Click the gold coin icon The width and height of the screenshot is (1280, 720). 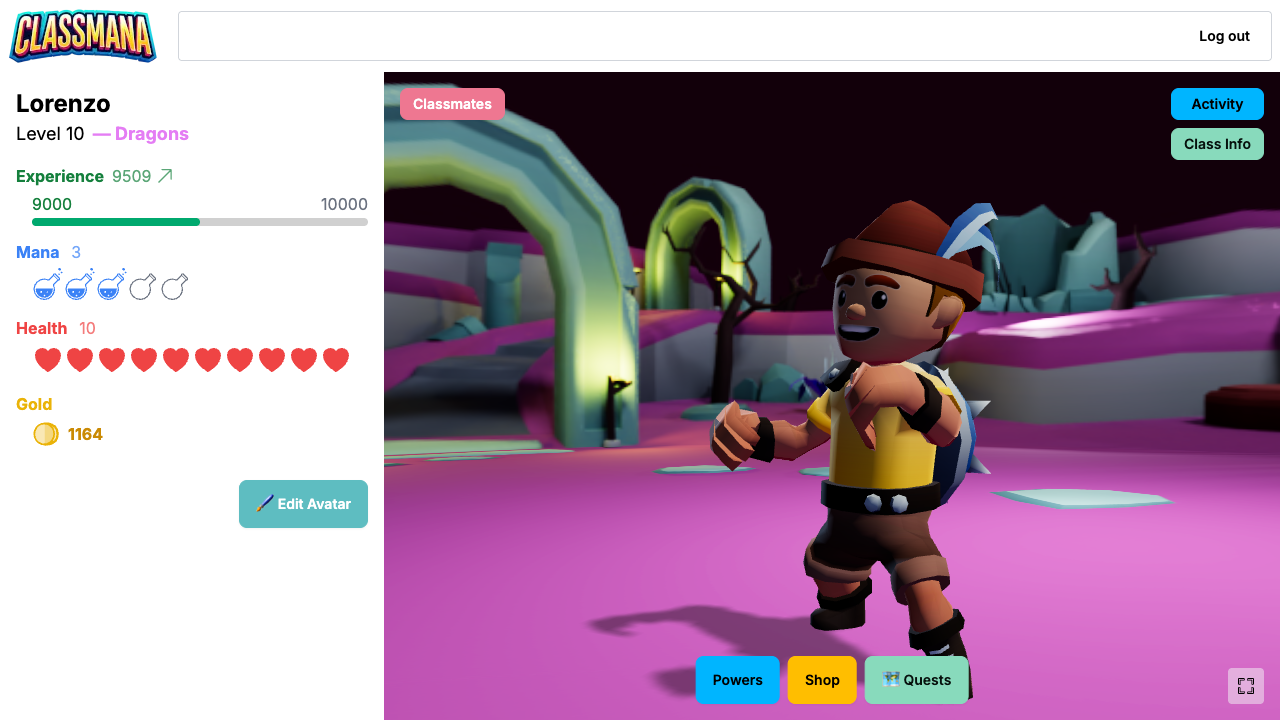tap(46, 434)
